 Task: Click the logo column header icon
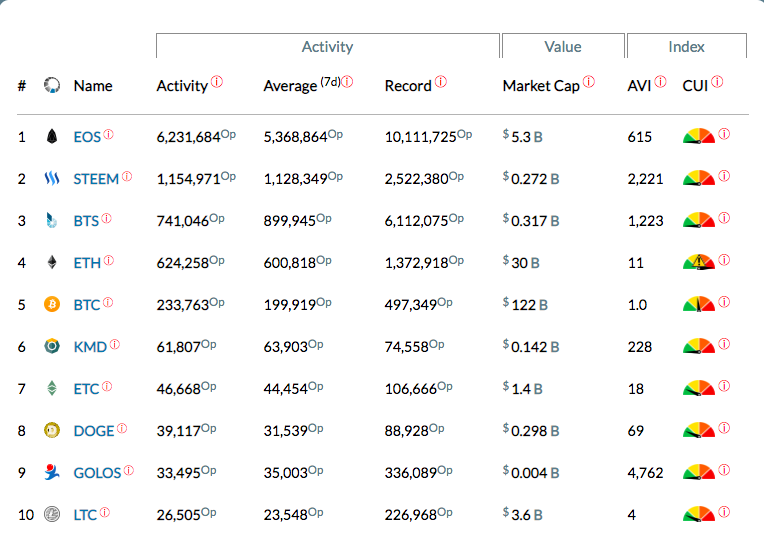[x=52, y=85]
